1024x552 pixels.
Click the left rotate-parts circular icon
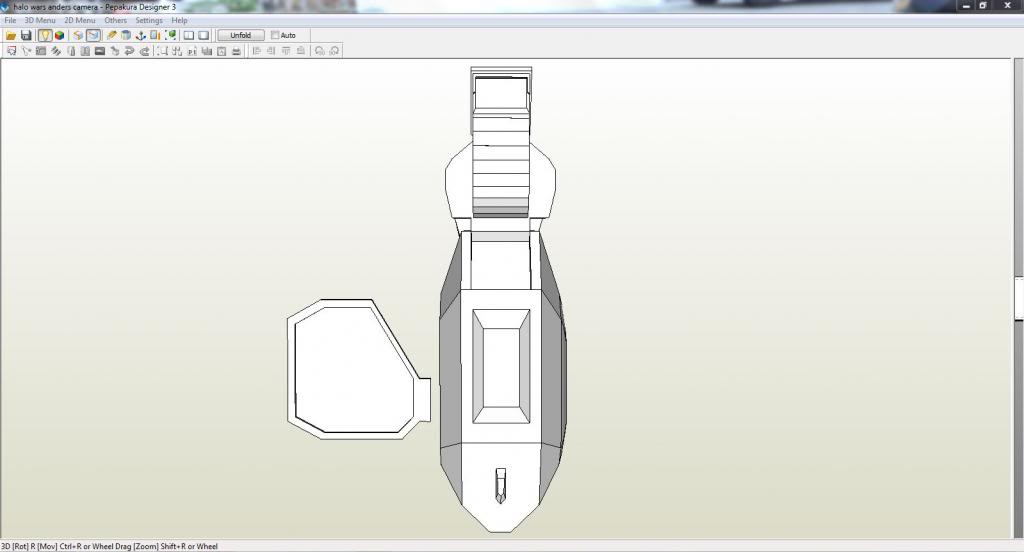coord(319,51)
